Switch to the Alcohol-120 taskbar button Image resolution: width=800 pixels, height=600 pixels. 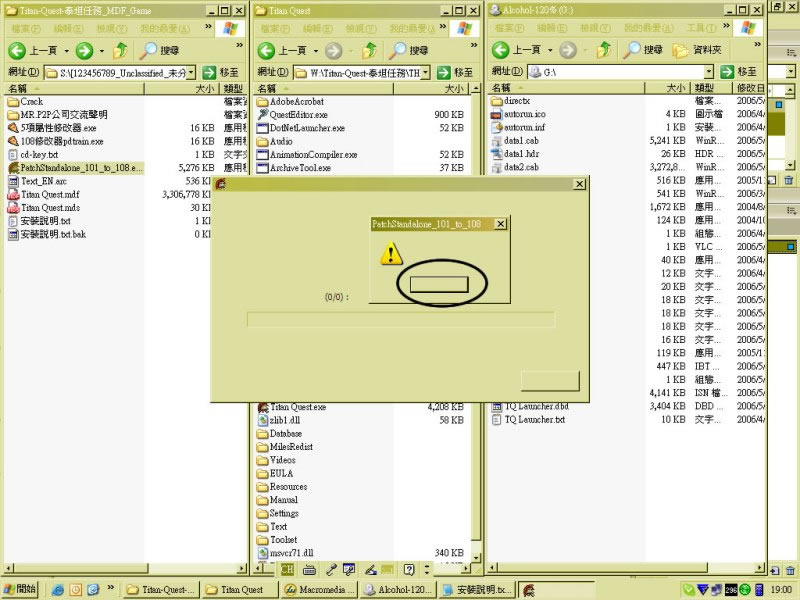pyautogui.click(x=398, y=590)
